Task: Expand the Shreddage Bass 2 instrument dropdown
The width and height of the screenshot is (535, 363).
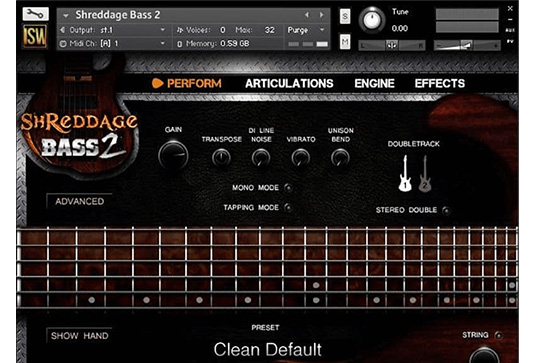Action: tap(66, 15)
